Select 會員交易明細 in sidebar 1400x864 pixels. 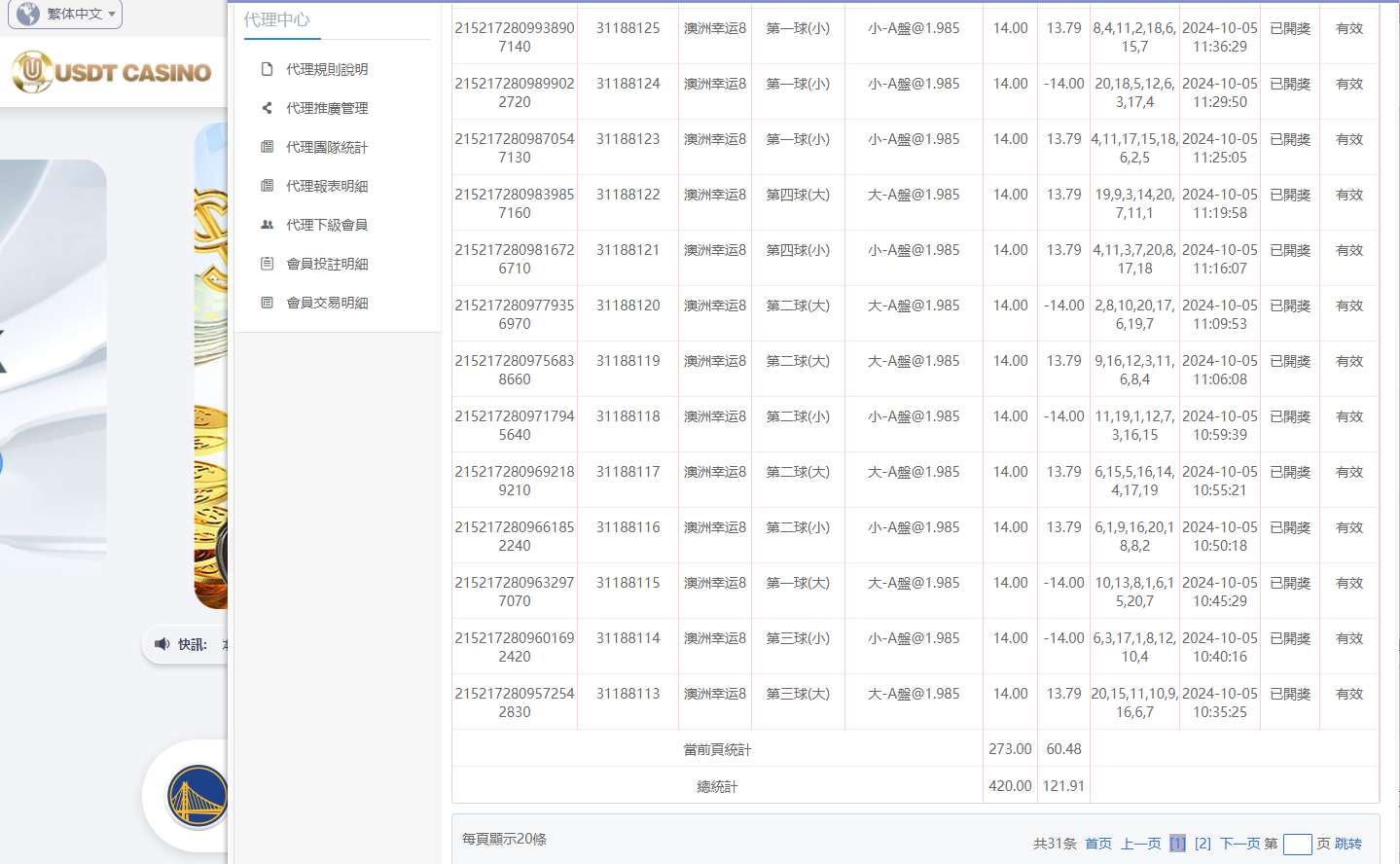327,303
